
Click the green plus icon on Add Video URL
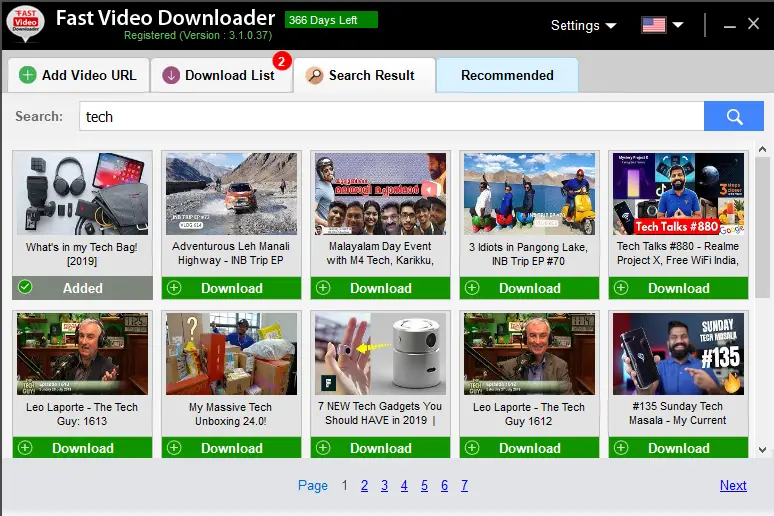tap(28, 75)
